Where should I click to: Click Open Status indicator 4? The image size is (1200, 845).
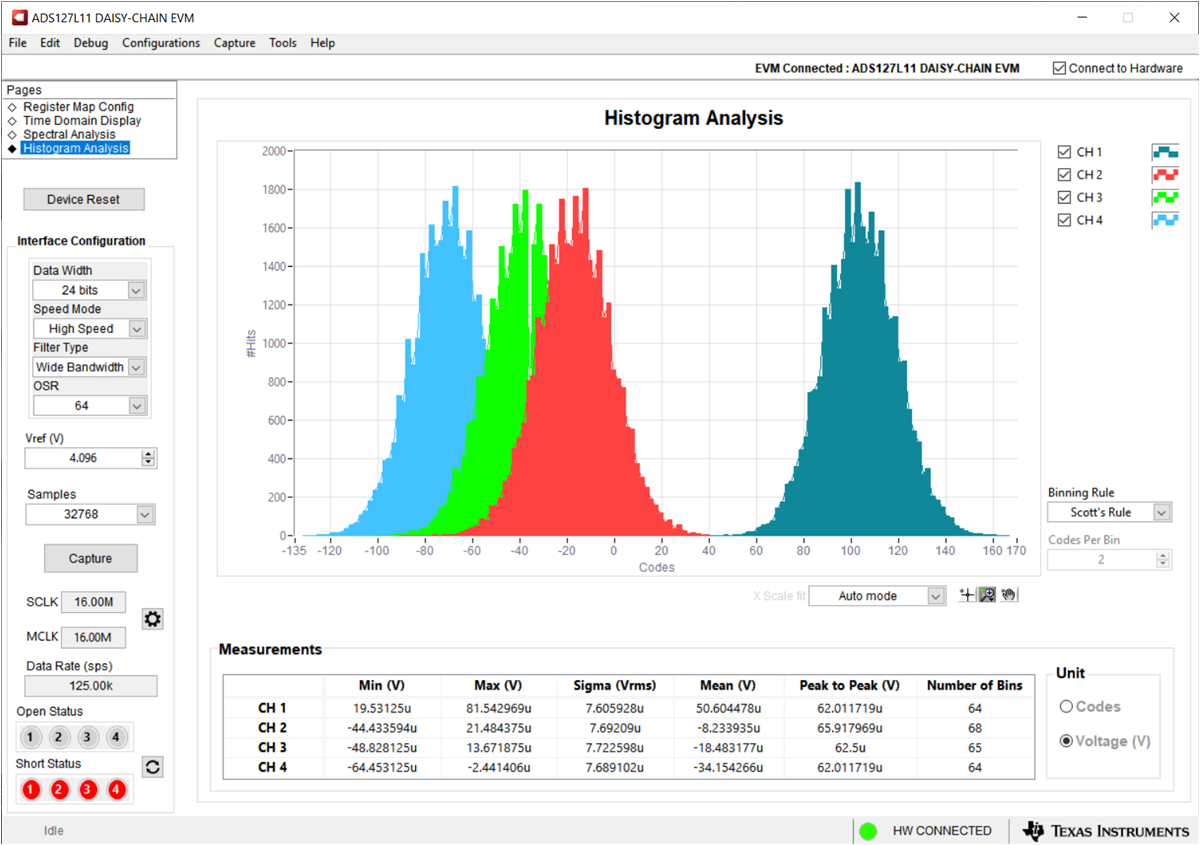[116, 738]
